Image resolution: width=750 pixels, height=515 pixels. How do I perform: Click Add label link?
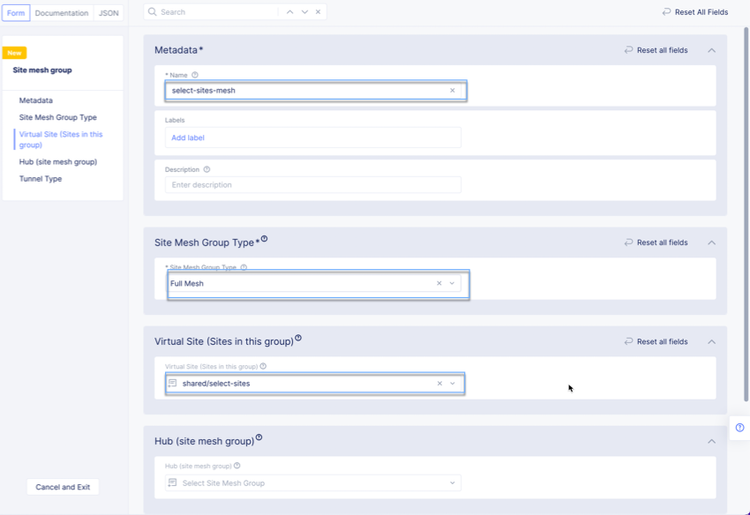[x=188, y=137]
